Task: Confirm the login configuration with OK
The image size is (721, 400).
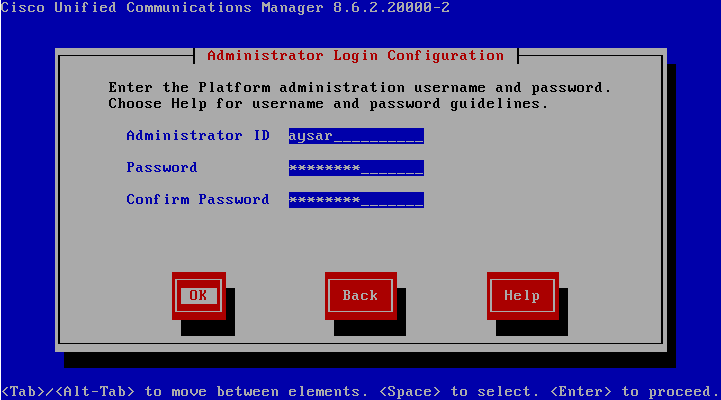Action: tap(199, 296)
